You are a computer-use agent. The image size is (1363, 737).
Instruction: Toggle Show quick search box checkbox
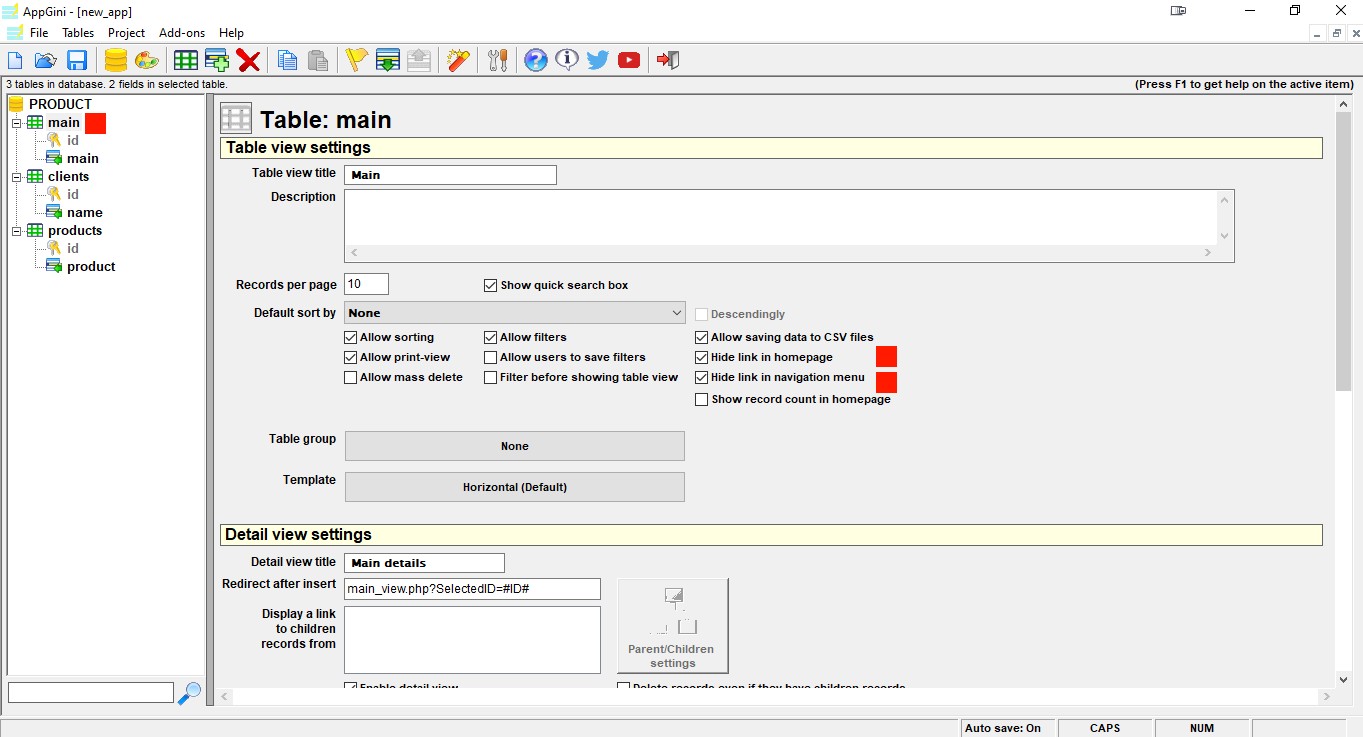click(x=490, y=285)
